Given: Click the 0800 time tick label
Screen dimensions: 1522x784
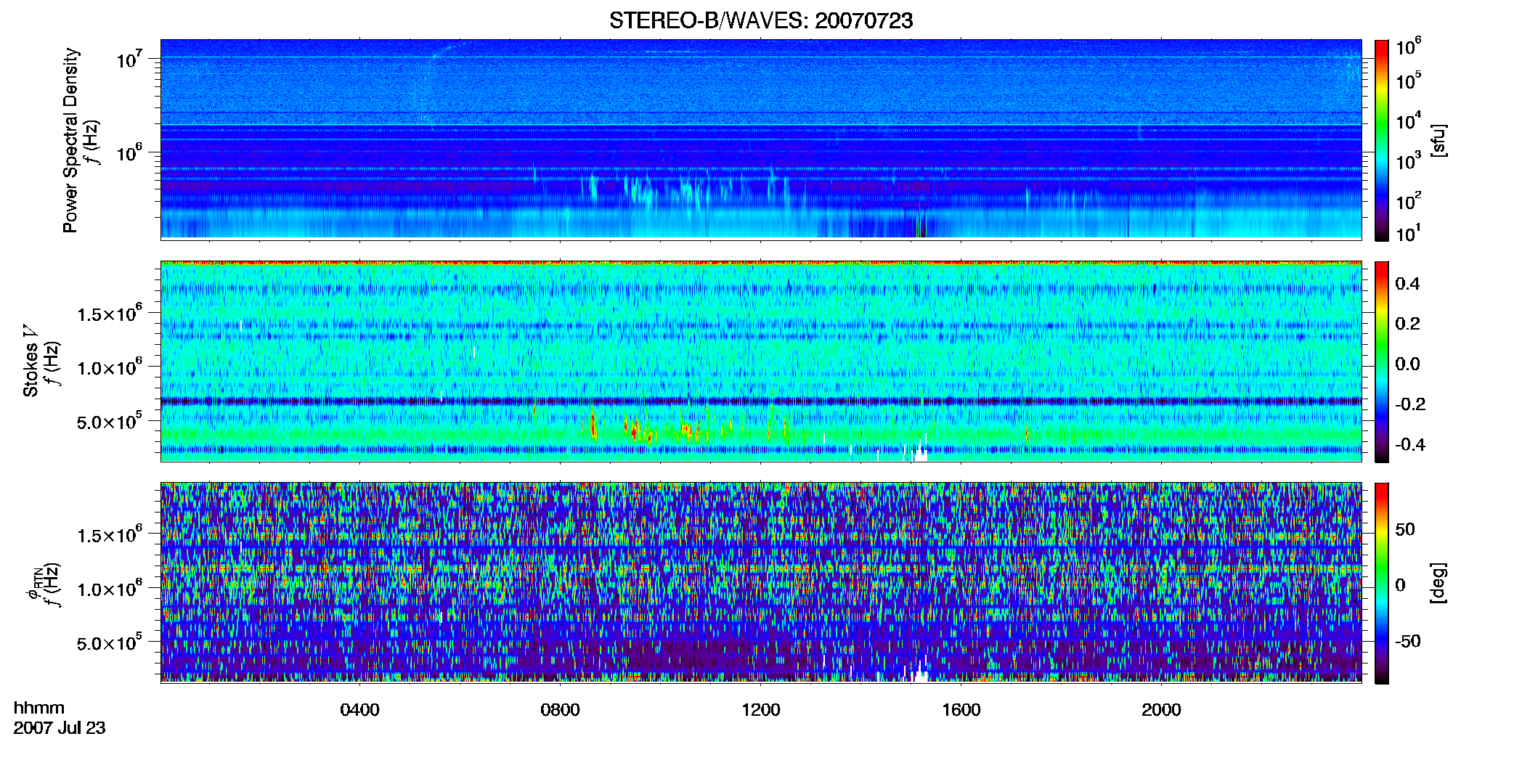Looking at the screenshot, I should [x=560, y=710].
